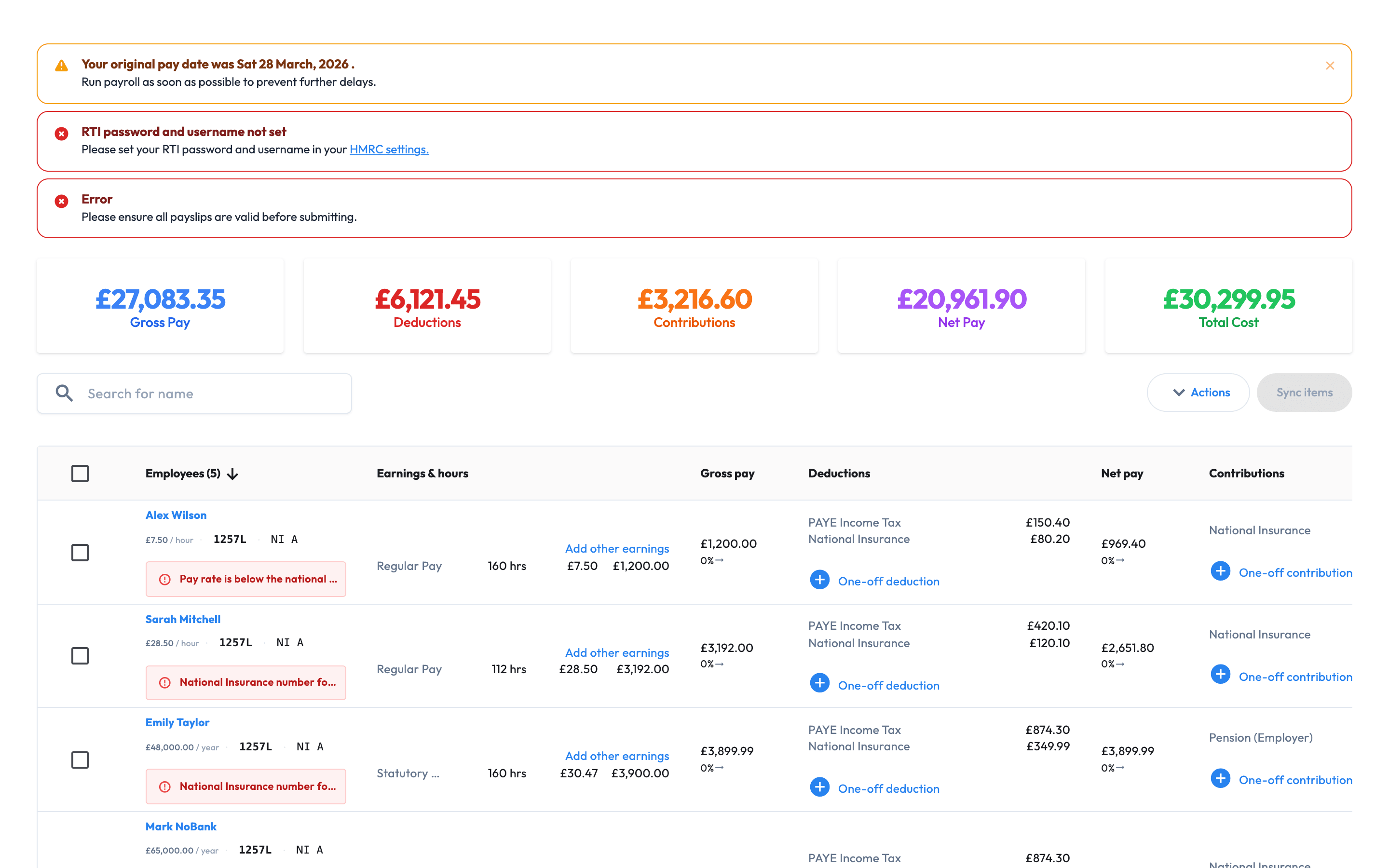
Task: Click plus icon for Alex Wilson's one-off deduction
Action: click(819, 580)
